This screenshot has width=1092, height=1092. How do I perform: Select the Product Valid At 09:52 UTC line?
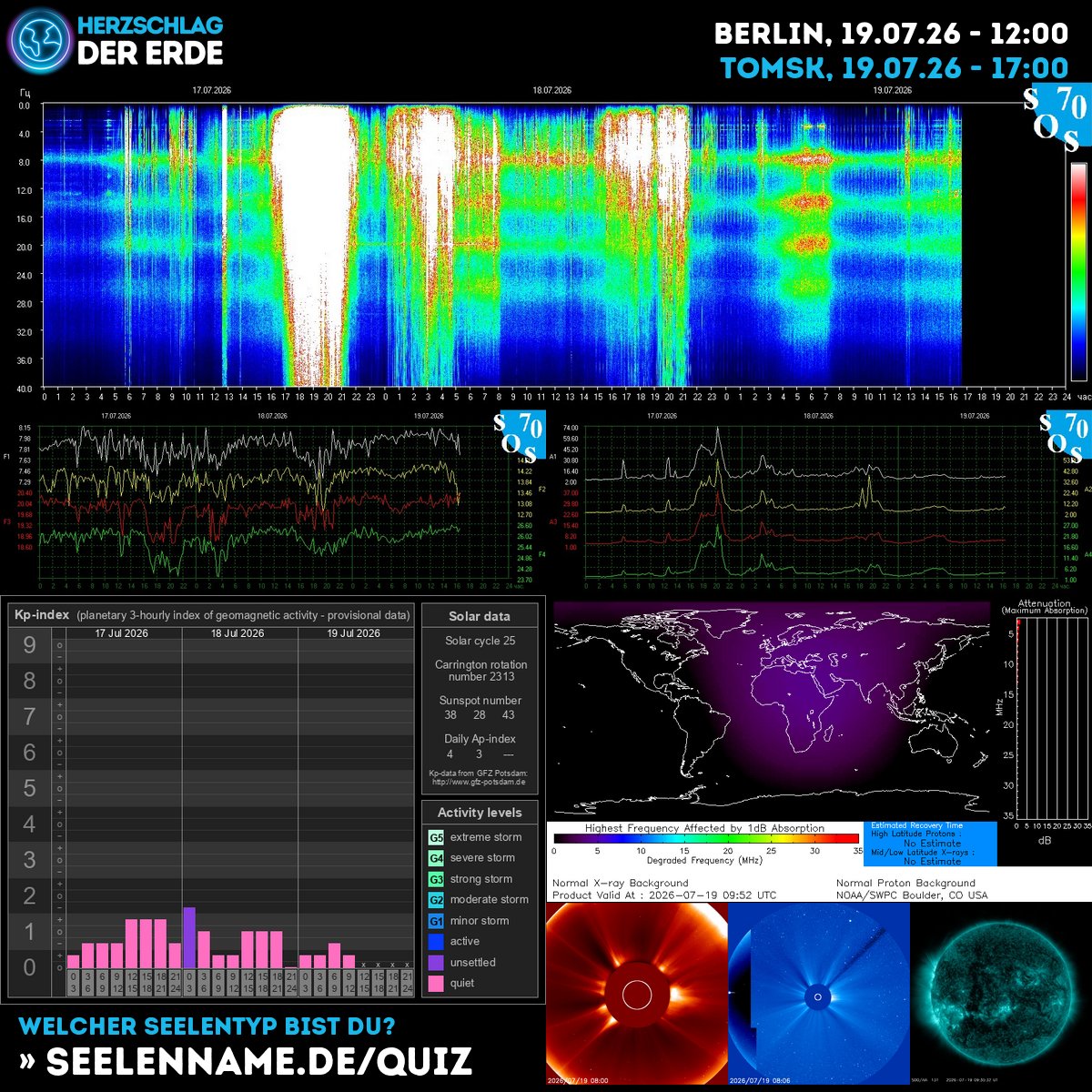point(664,895)
